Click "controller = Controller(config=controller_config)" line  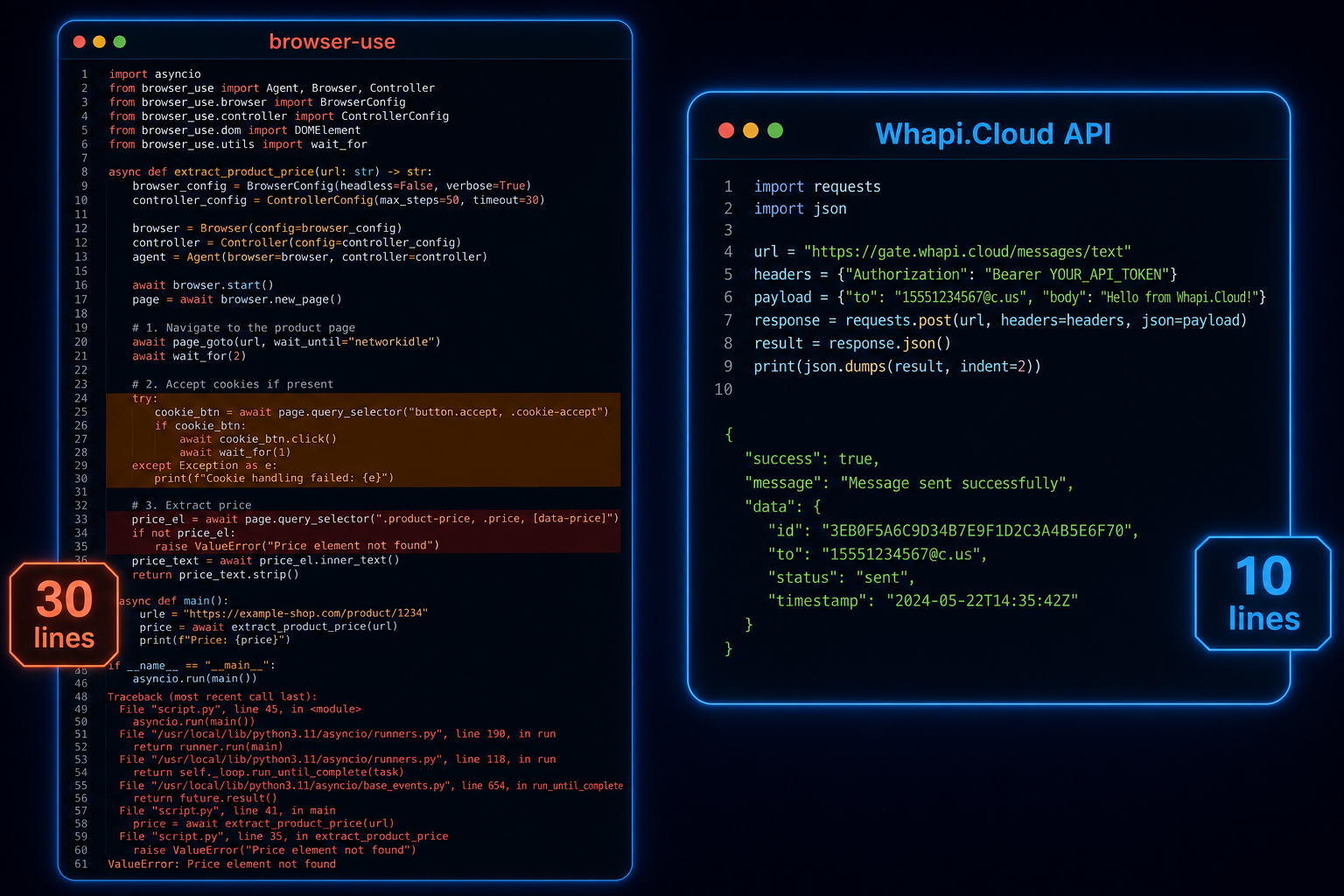297,242
